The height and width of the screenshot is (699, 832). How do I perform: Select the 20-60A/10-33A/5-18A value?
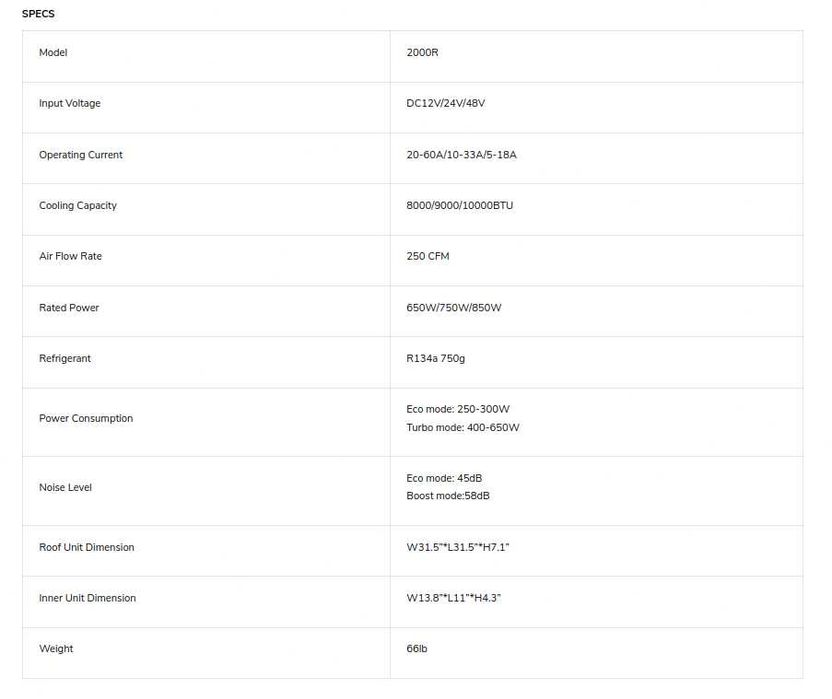point(461,155)
